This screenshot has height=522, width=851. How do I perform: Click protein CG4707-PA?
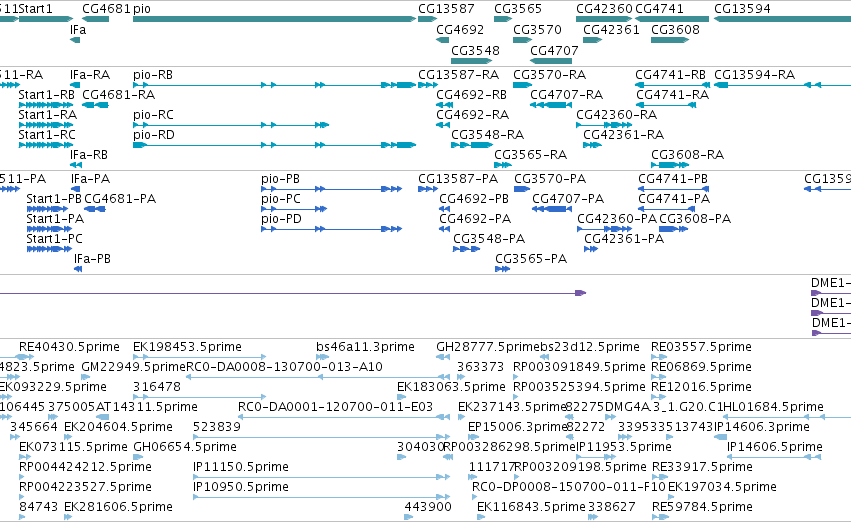click(552, 209)
